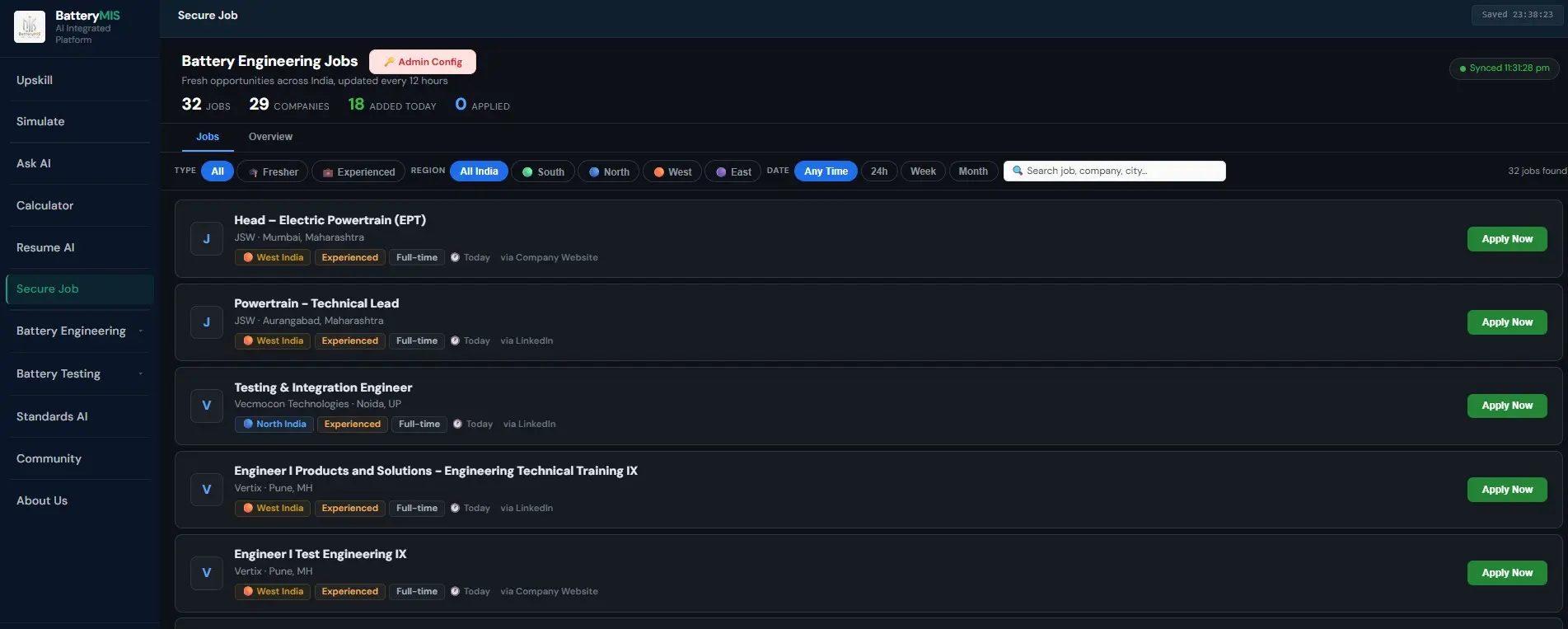Show jobs from the past Month
Screen dimensions: 1568x629
tap(973, 171)
